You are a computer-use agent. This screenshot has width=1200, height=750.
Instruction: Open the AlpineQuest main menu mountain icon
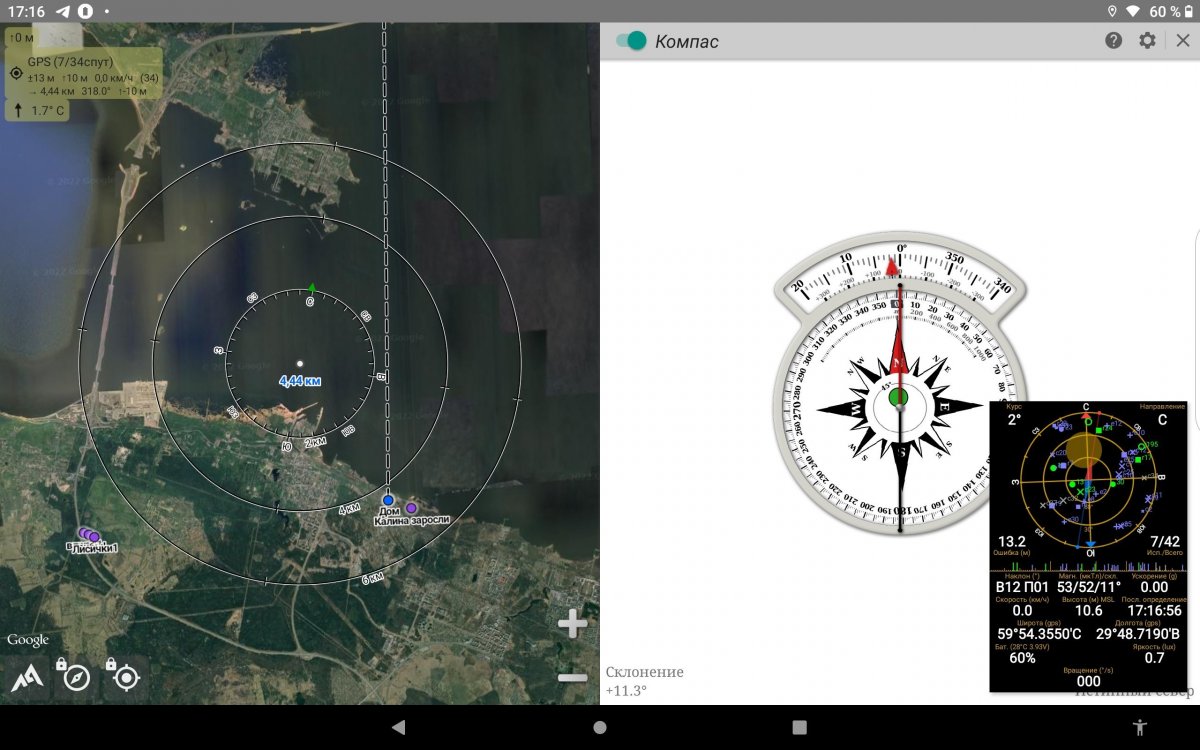tap(27, 677)
